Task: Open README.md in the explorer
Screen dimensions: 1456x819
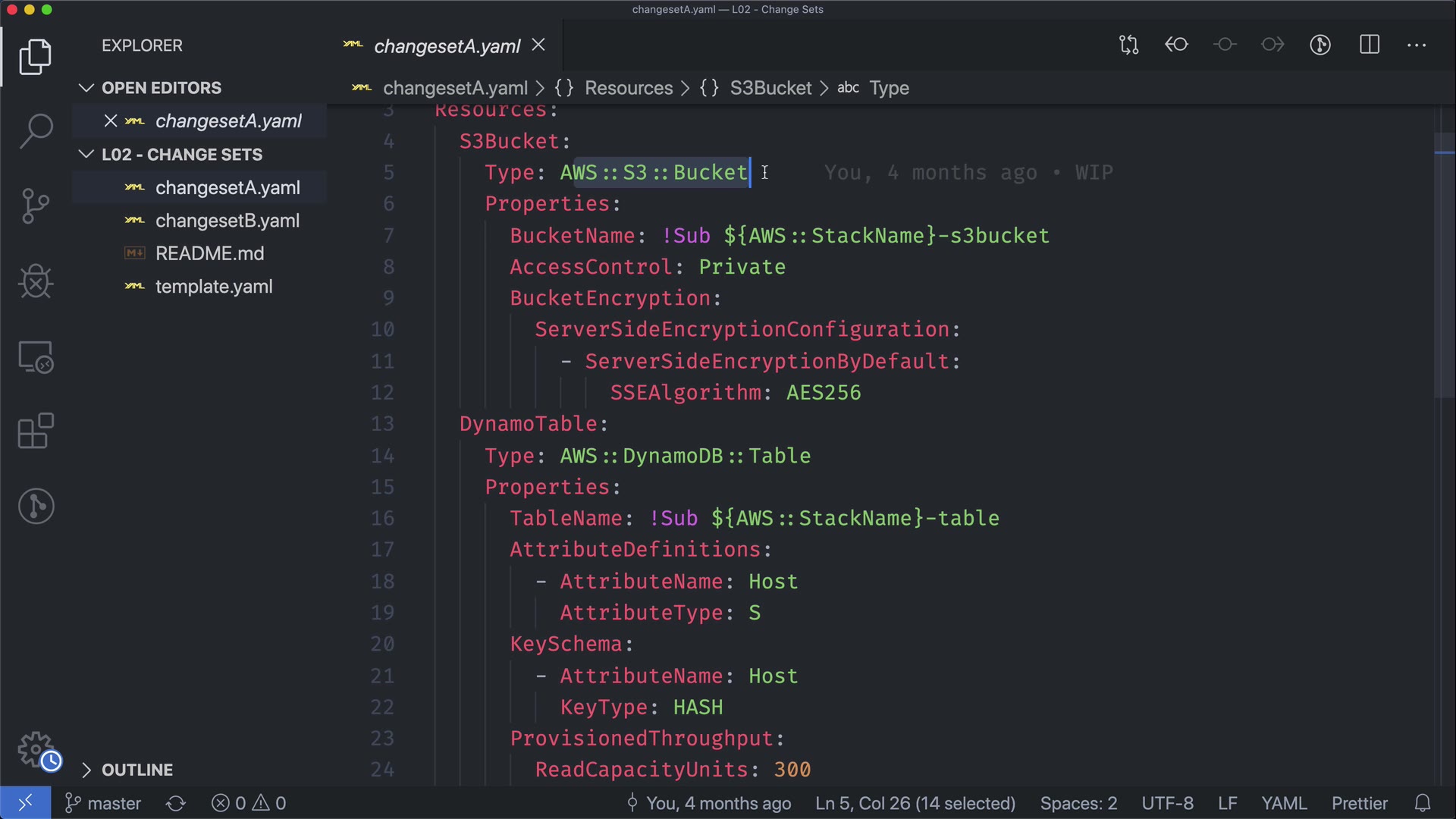Action: click(x=209, y=253)
